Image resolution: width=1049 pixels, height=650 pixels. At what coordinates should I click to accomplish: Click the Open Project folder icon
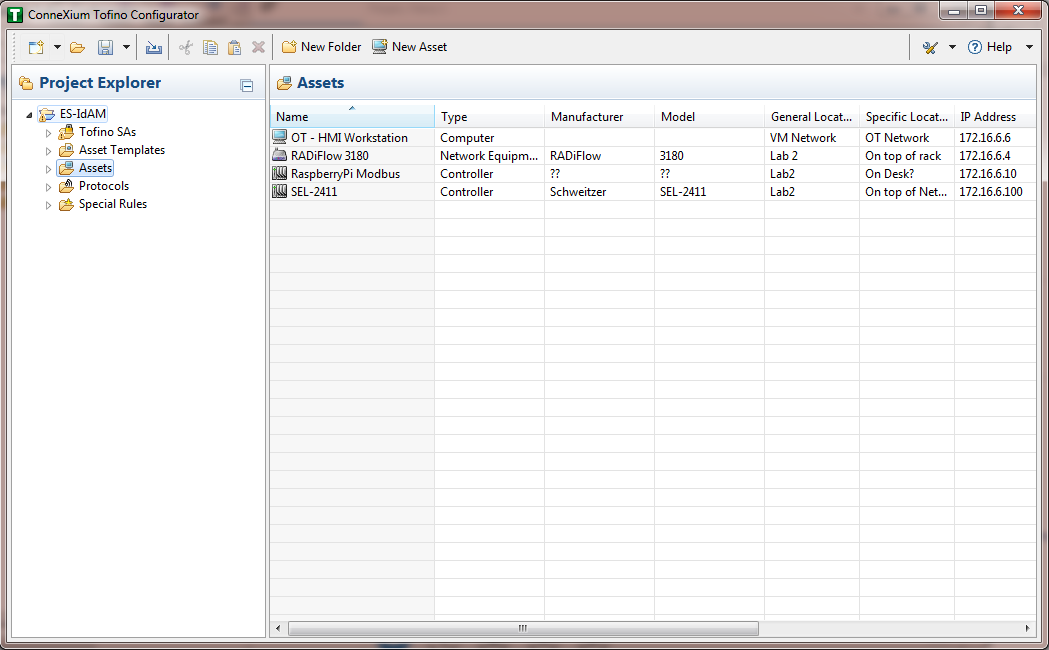pyautogui.click(x=78, y=47)
